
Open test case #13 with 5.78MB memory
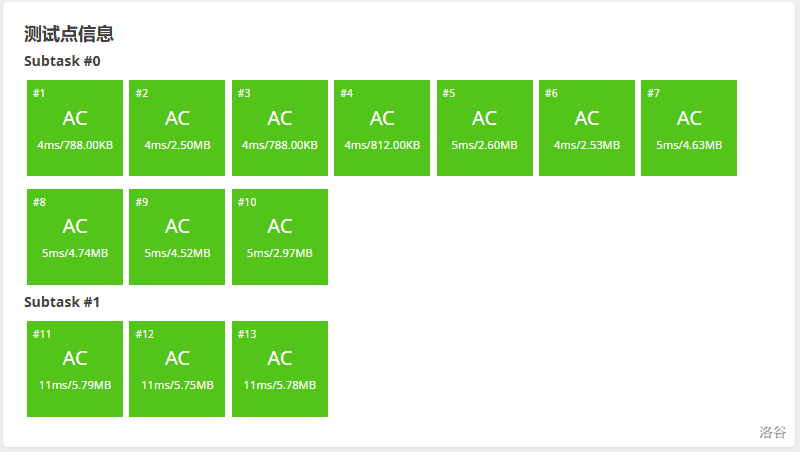coord(280,369)
